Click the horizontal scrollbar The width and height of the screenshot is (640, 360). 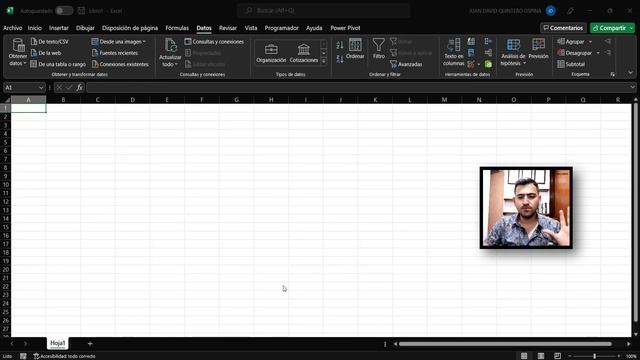pyautogui.click(x=505, y=344)
